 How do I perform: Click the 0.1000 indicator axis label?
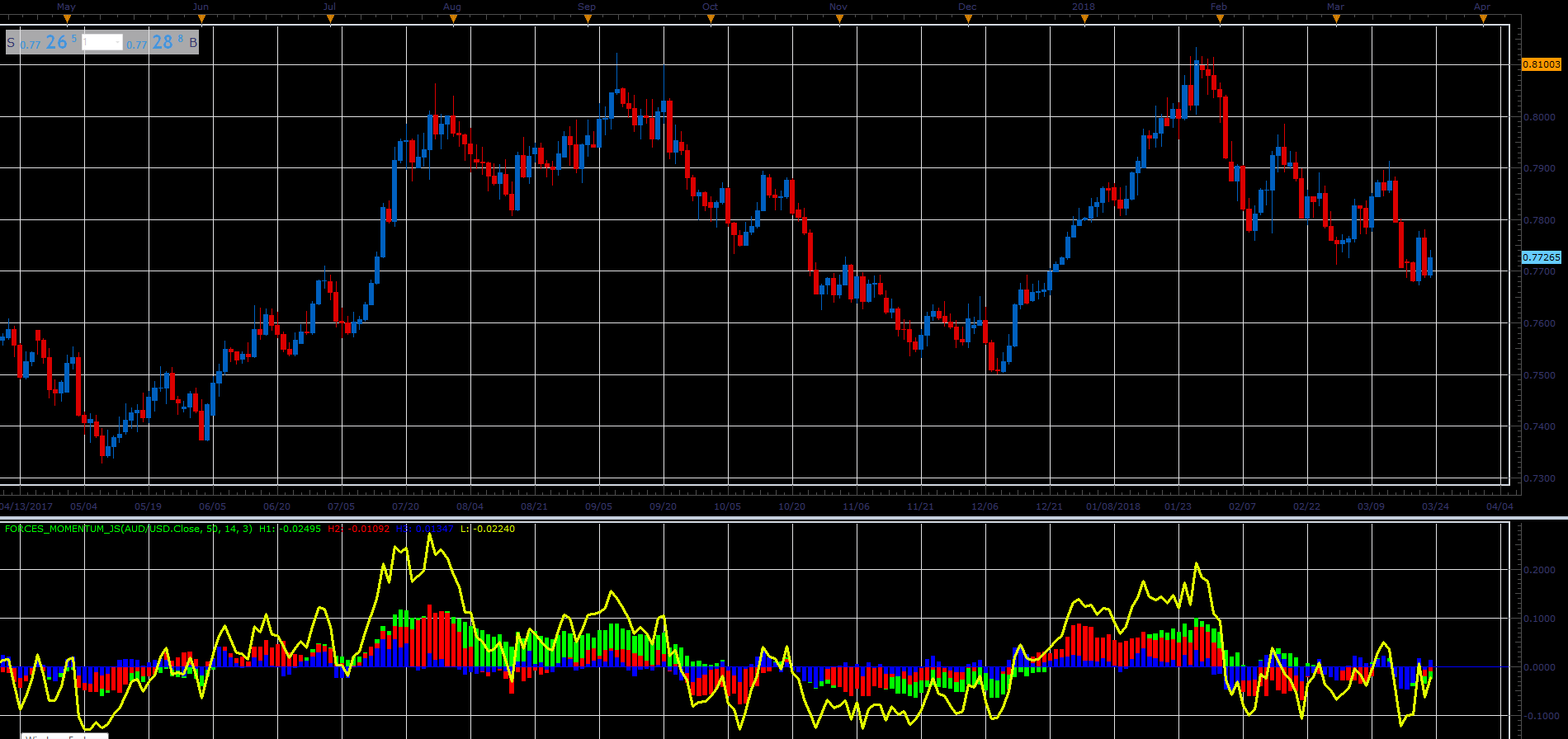(x=1539, y=619)
